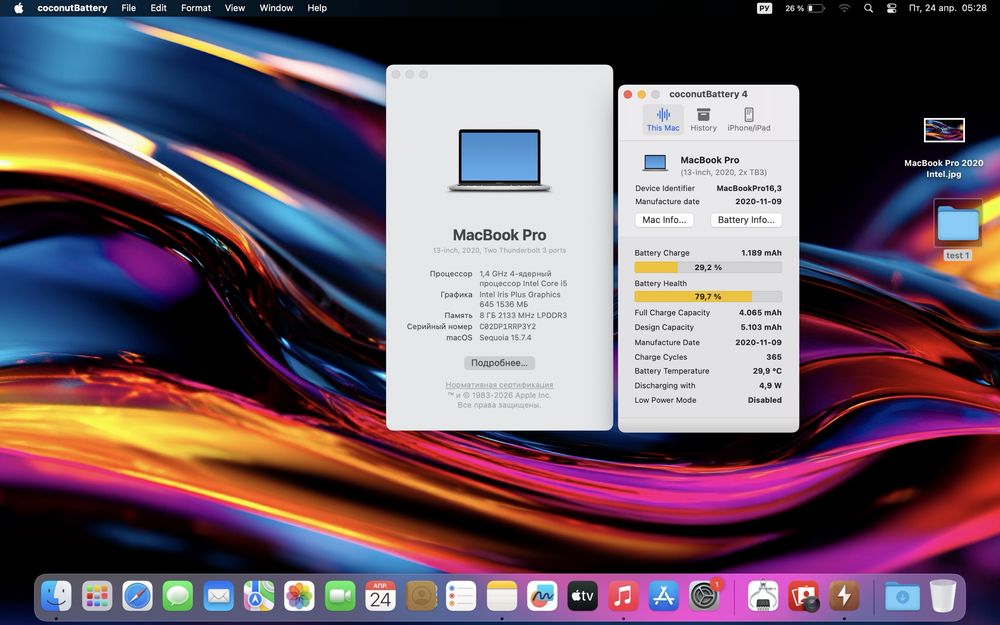Screen dimensions: 1000x625
Task: Click the Low Power Mode Disabled value
Action: pos(764,401)
